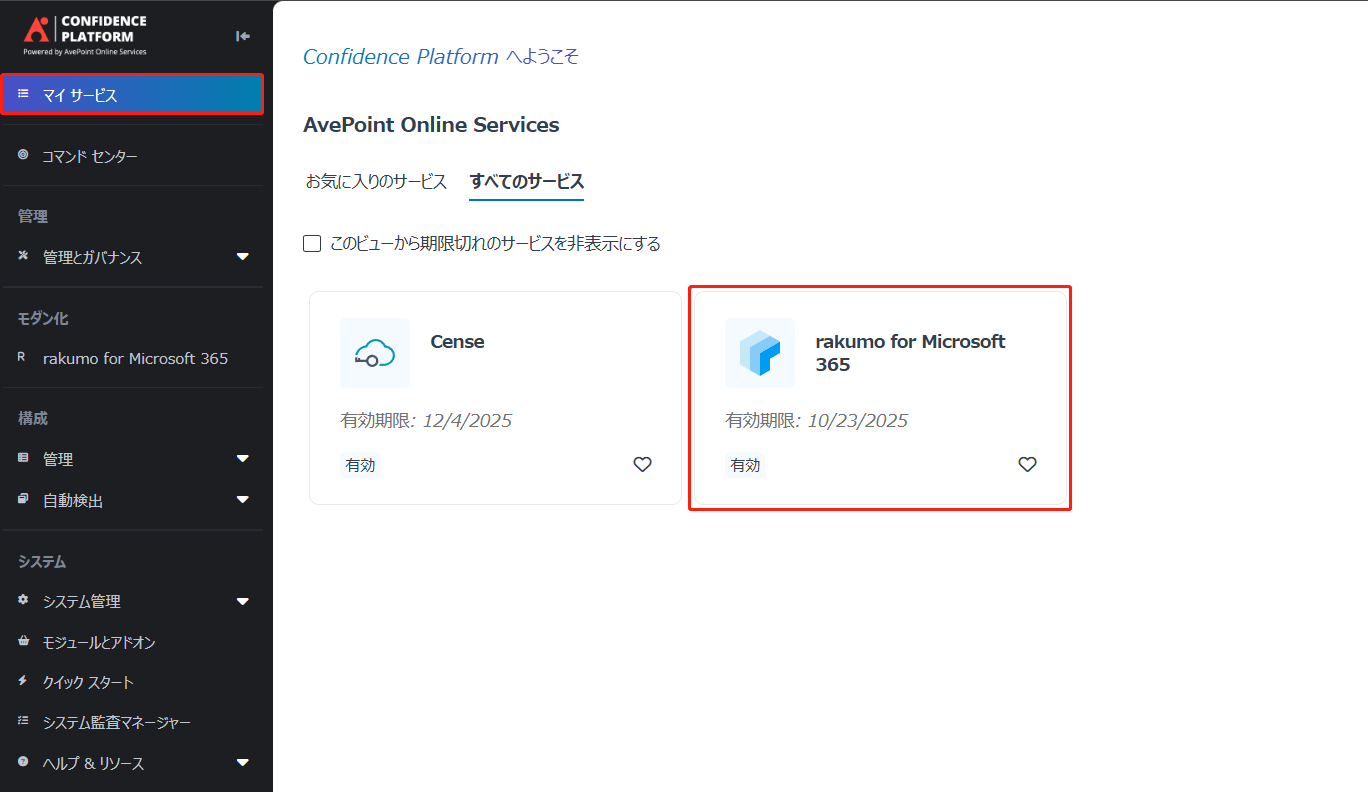Click the システム管理 gear icon
Image resolution: width=1368 pixels, height=792 pixels.
click(23, 600)
